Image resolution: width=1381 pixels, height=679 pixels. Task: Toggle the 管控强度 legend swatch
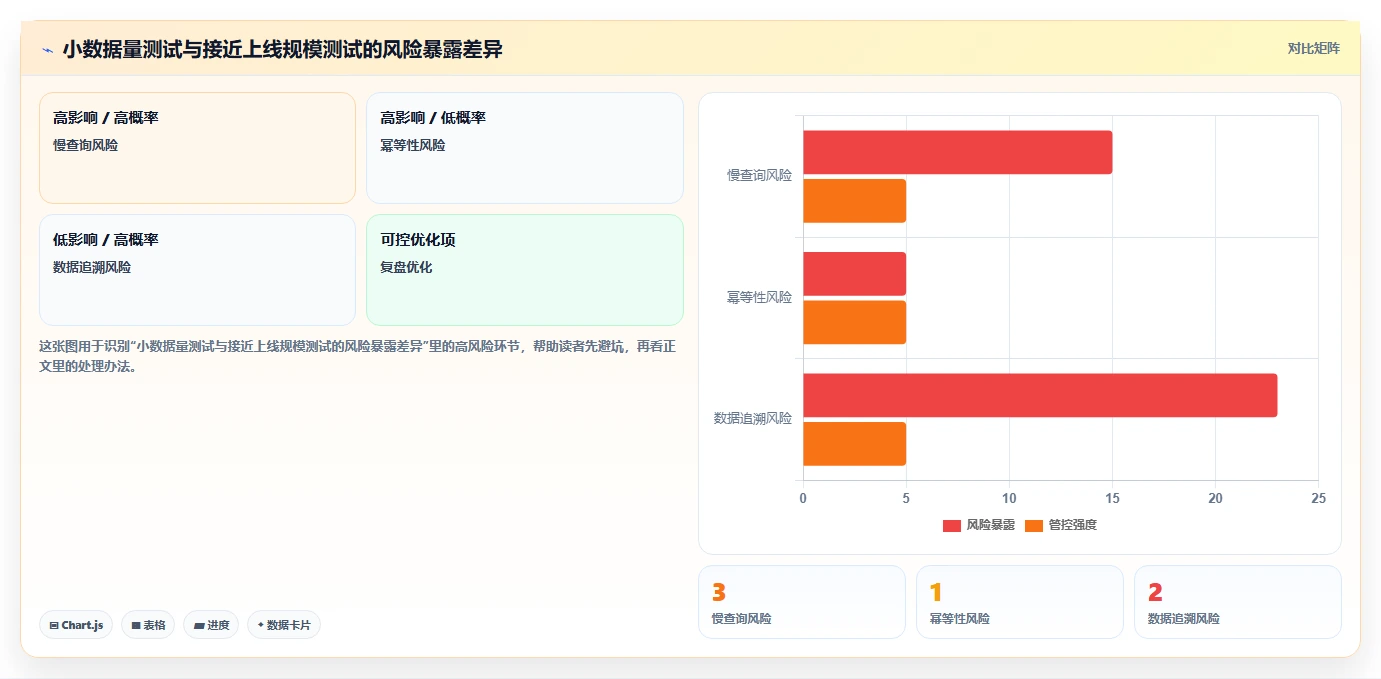1034,525
